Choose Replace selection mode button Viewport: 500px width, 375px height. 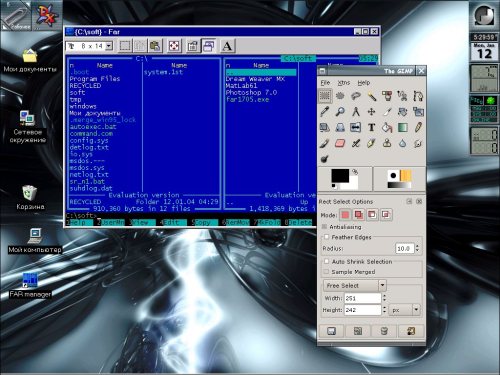tap(345, 215)
